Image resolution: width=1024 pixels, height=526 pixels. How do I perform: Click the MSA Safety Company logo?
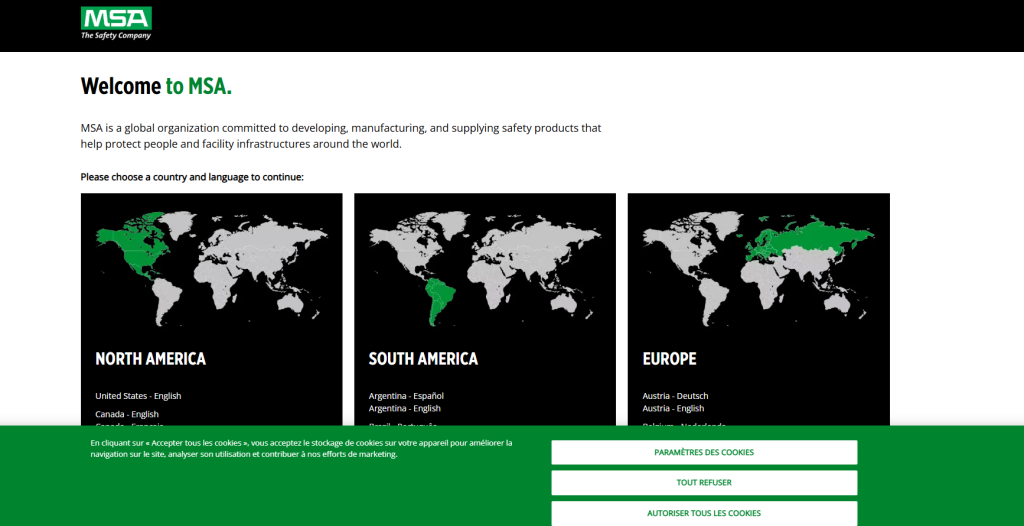click(x=116, y=23)
